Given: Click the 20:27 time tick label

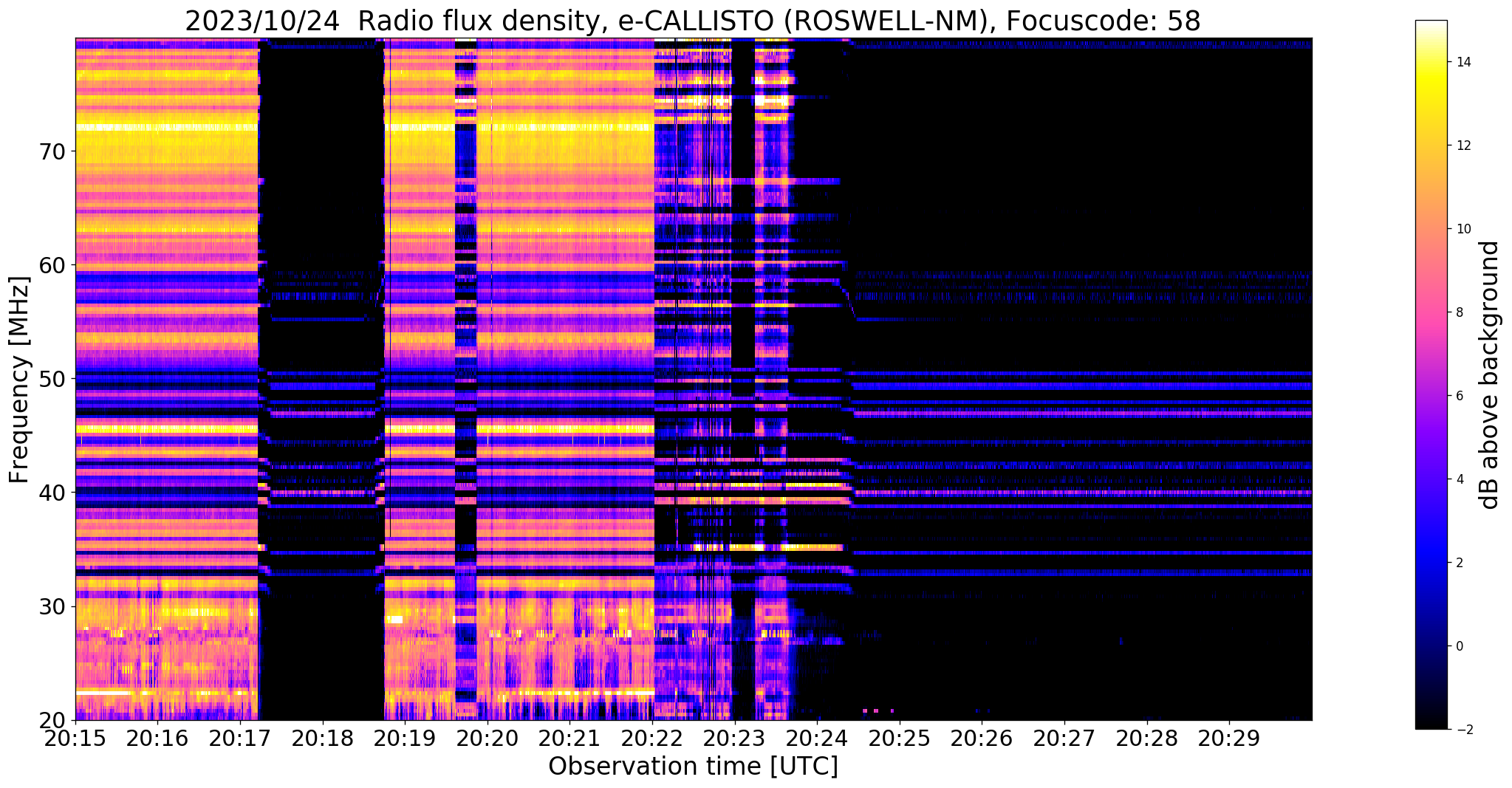Looking at the screenshot, I should pyautogui.click(x=1064, y=739).
